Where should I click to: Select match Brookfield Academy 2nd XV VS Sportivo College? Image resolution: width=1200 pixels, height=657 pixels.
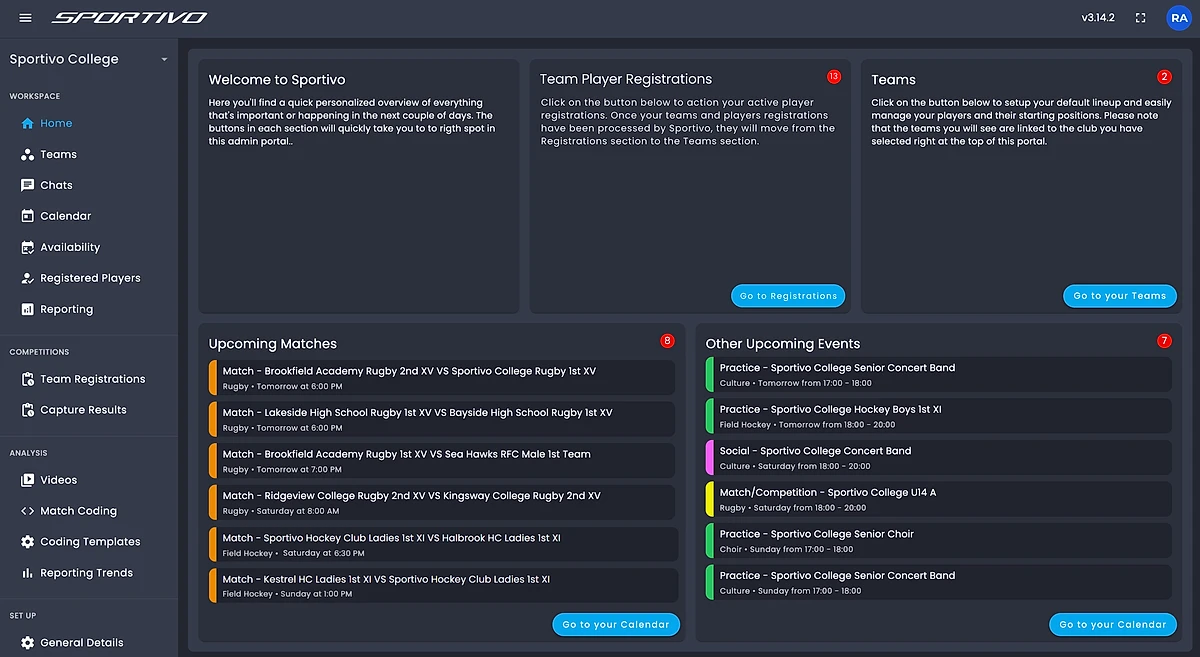[x=442, y=378]
